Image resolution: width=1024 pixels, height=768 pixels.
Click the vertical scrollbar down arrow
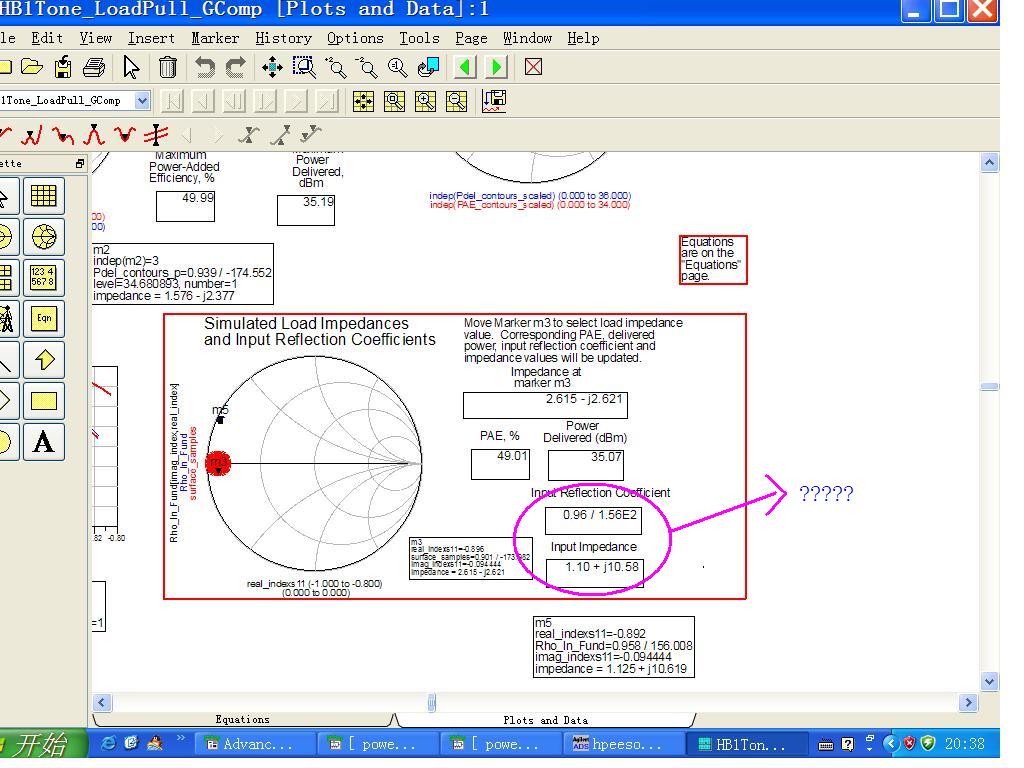990,681
